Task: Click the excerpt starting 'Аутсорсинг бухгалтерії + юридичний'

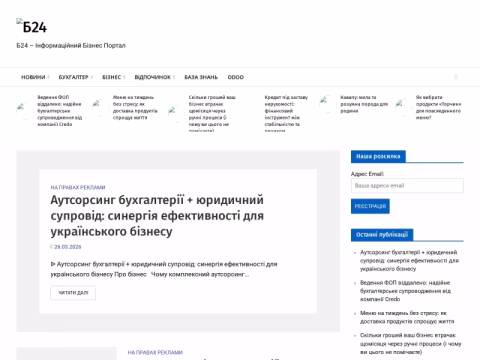Action: (164, 269)
